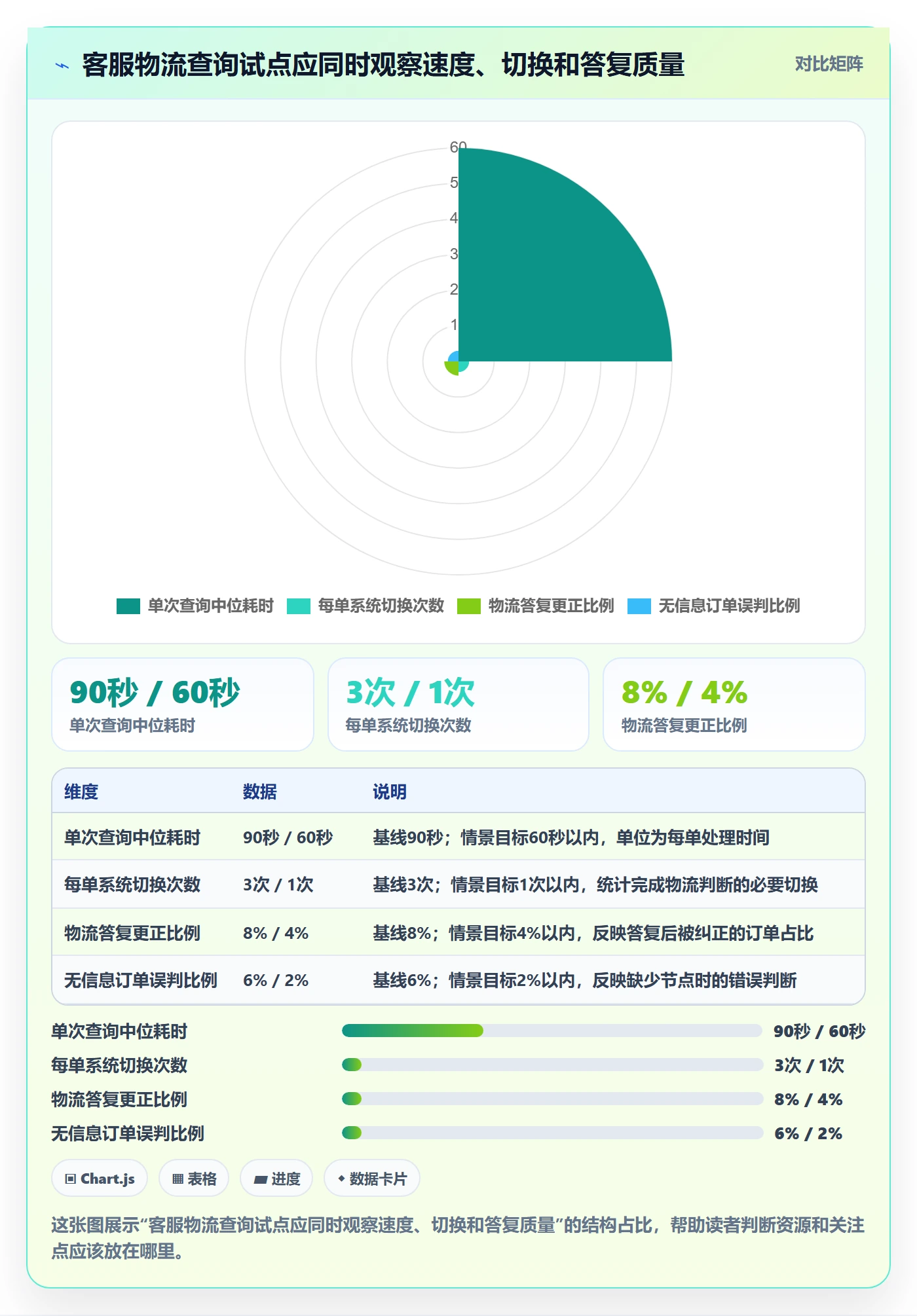Click the 无信息订单误判比例 progress bar

point(552,1133)
